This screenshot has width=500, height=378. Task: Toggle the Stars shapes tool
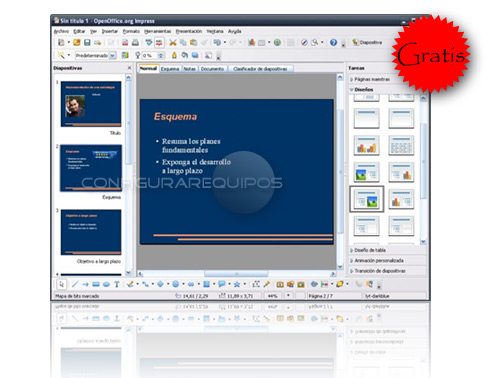pos(237,284)
